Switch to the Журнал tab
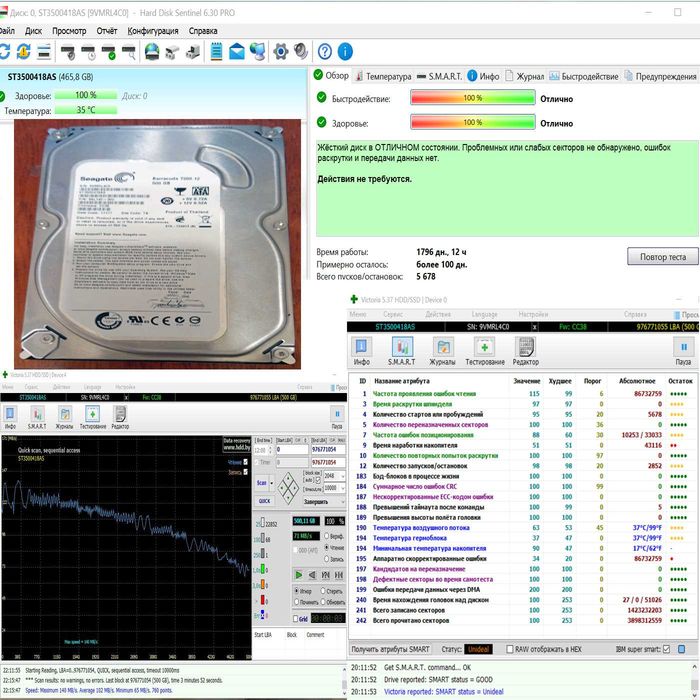The height and width of the screenshot is (700, 700). (525, 76)
